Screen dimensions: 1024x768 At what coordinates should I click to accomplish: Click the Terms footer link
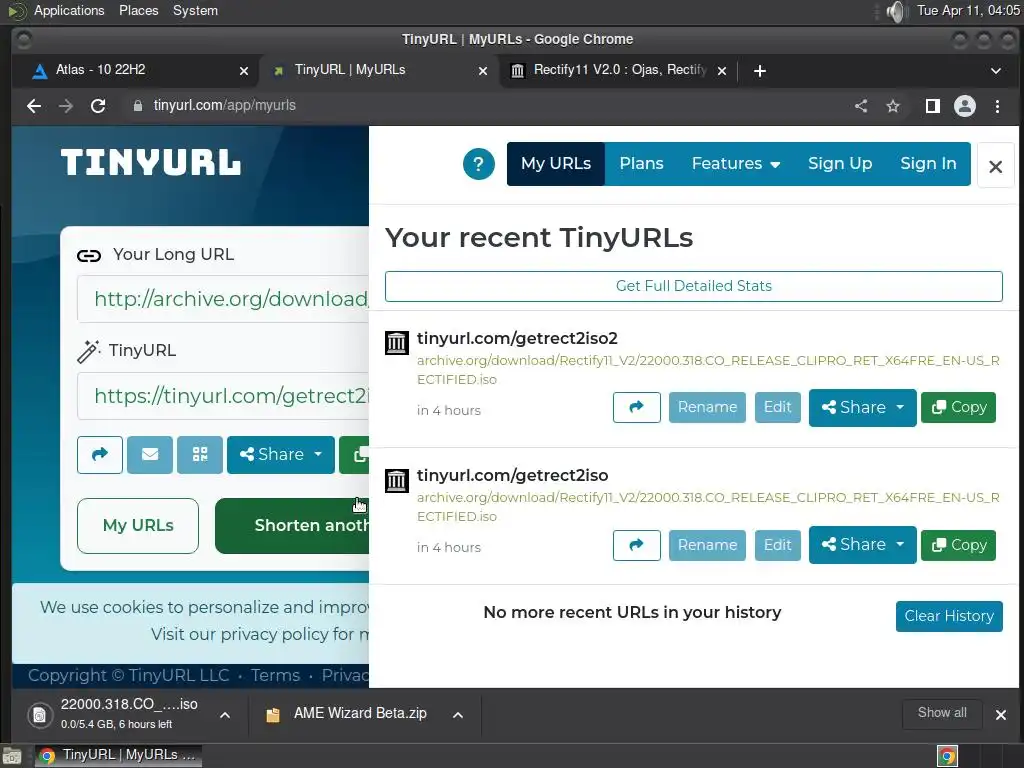(x=275, y=675)
